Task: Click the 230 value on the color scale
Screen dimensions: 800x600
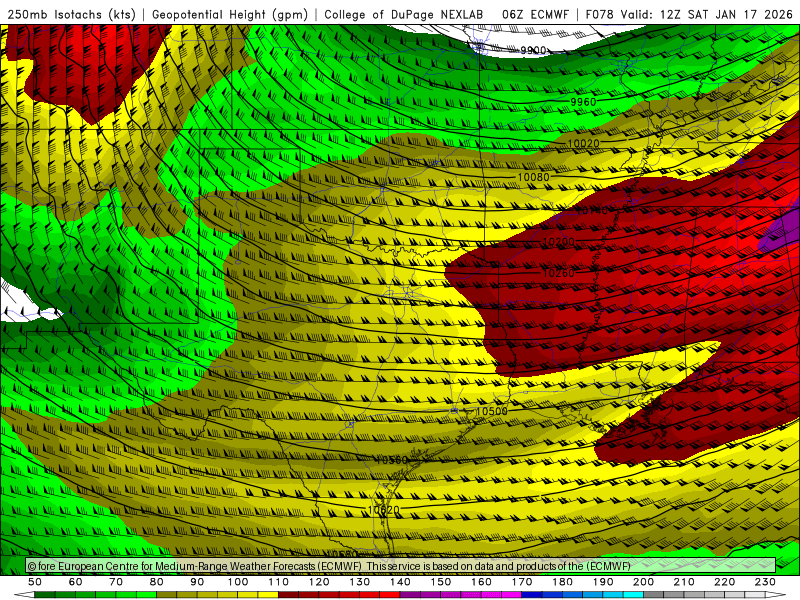Action: point(765,582)
